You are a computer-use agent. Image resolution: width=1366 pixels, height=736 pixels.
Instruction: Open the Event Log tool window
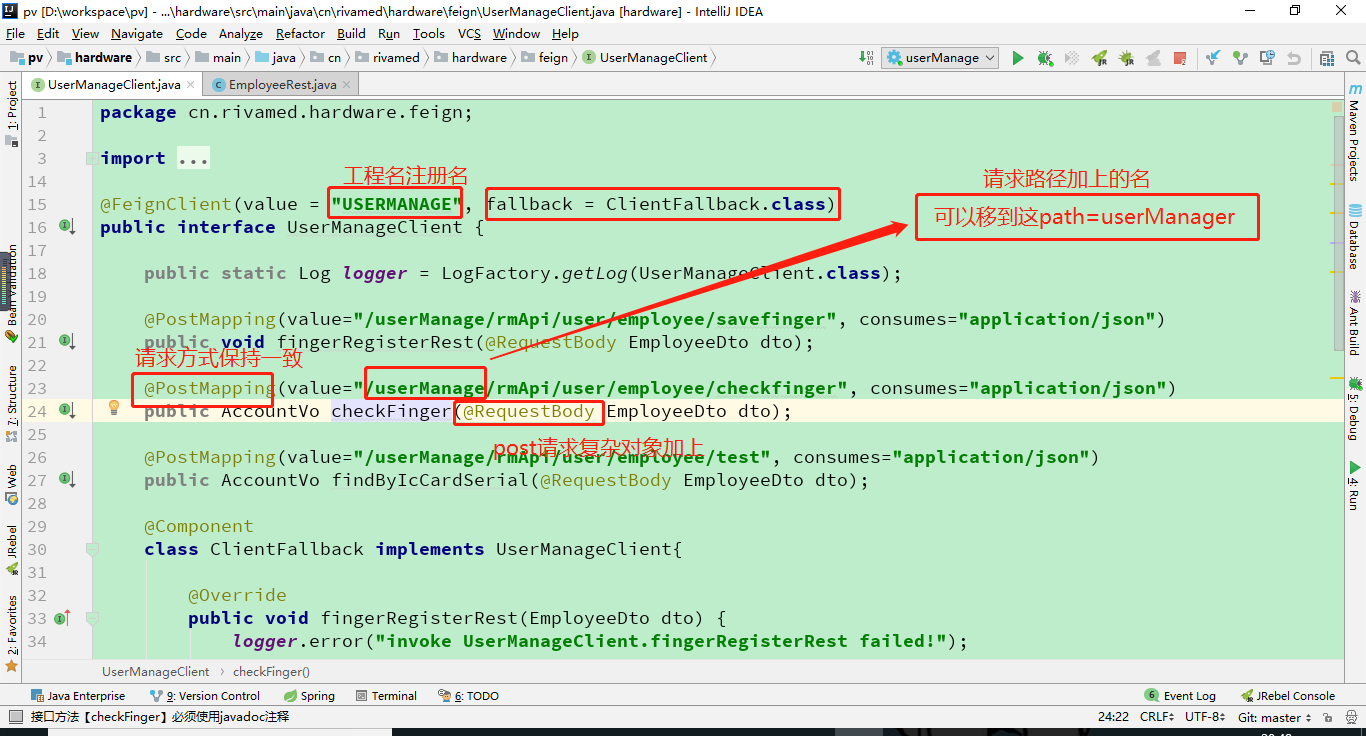point(1181,696)
